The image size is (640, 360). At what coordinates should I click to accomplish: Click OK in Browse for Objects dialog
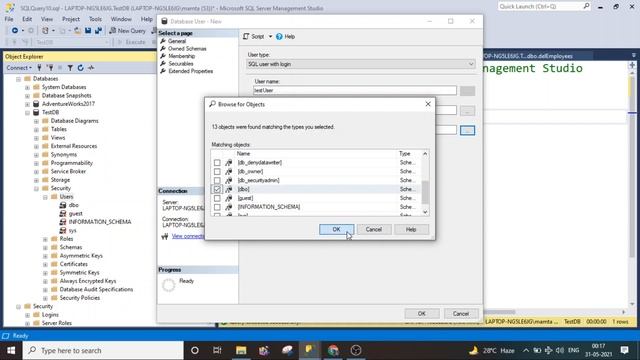point(336,229)
